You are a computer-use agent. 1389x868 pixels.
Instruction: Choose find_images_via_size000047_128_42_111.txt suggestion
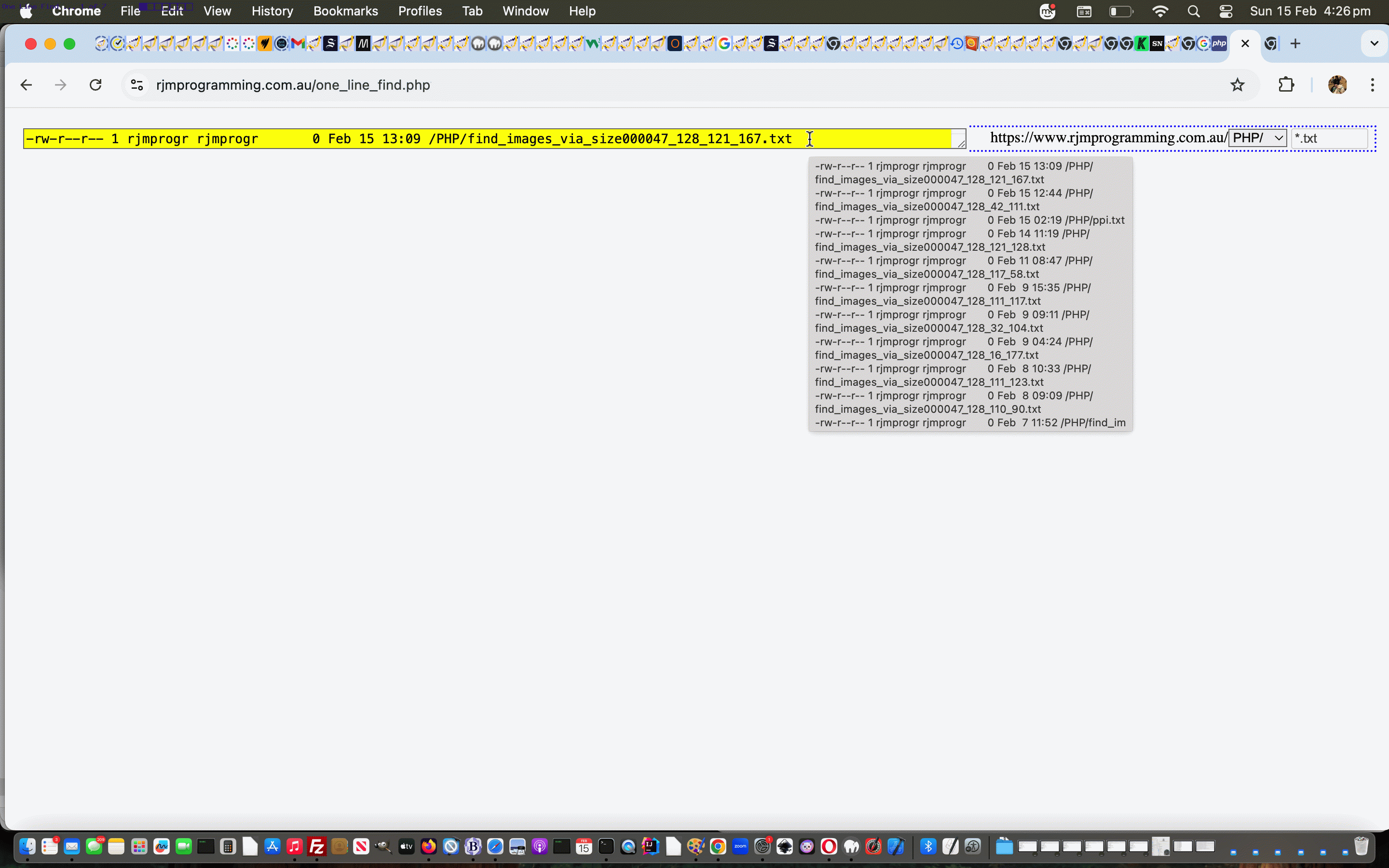tap(953, 200)
